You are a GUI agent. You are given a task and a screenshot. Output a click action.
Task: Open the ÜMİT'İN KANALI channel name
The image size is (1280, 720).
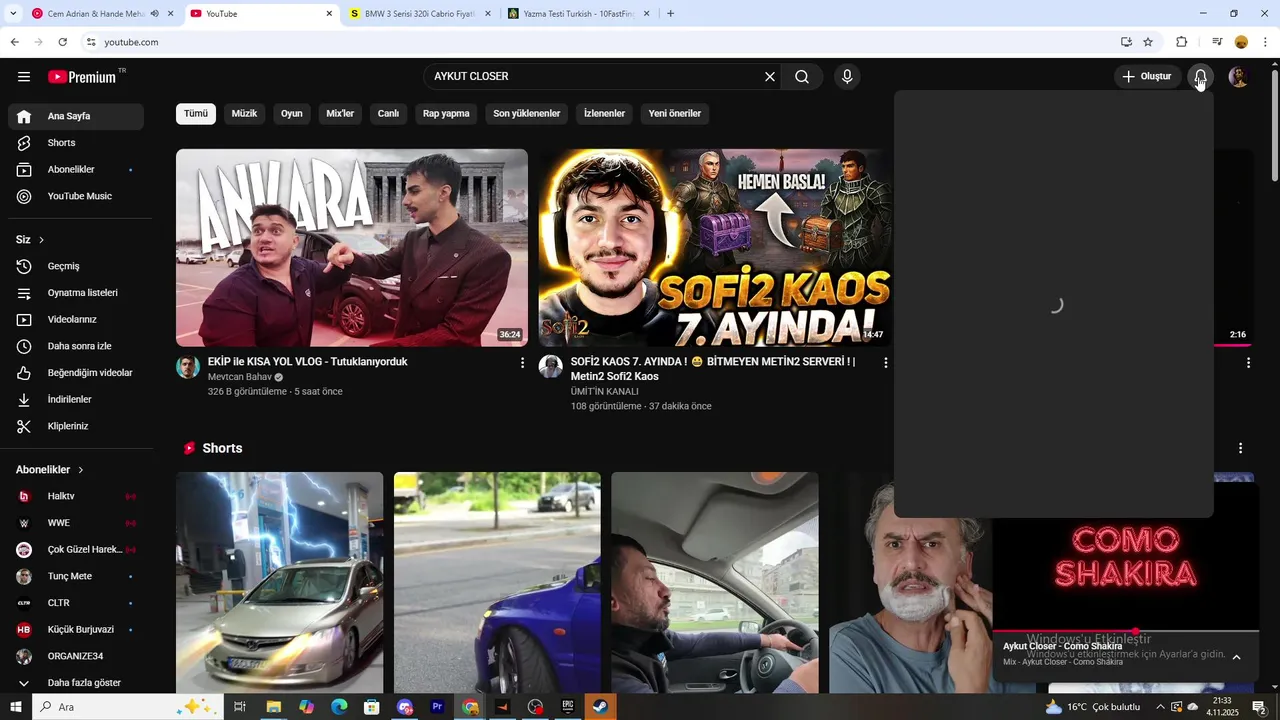click(605, 392)
